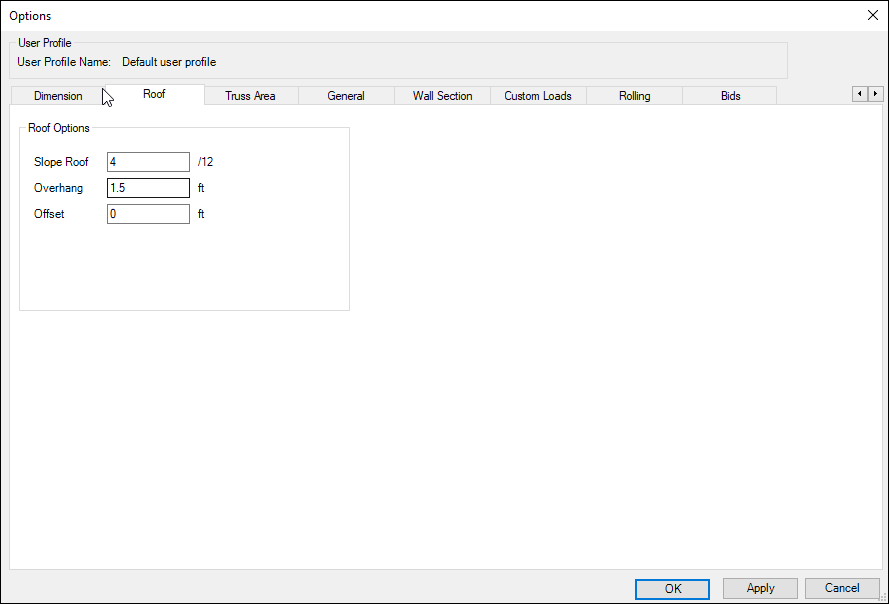Screen dimensions: 889x604
Task: Open the Bids tab
Action: pos(730,96)
